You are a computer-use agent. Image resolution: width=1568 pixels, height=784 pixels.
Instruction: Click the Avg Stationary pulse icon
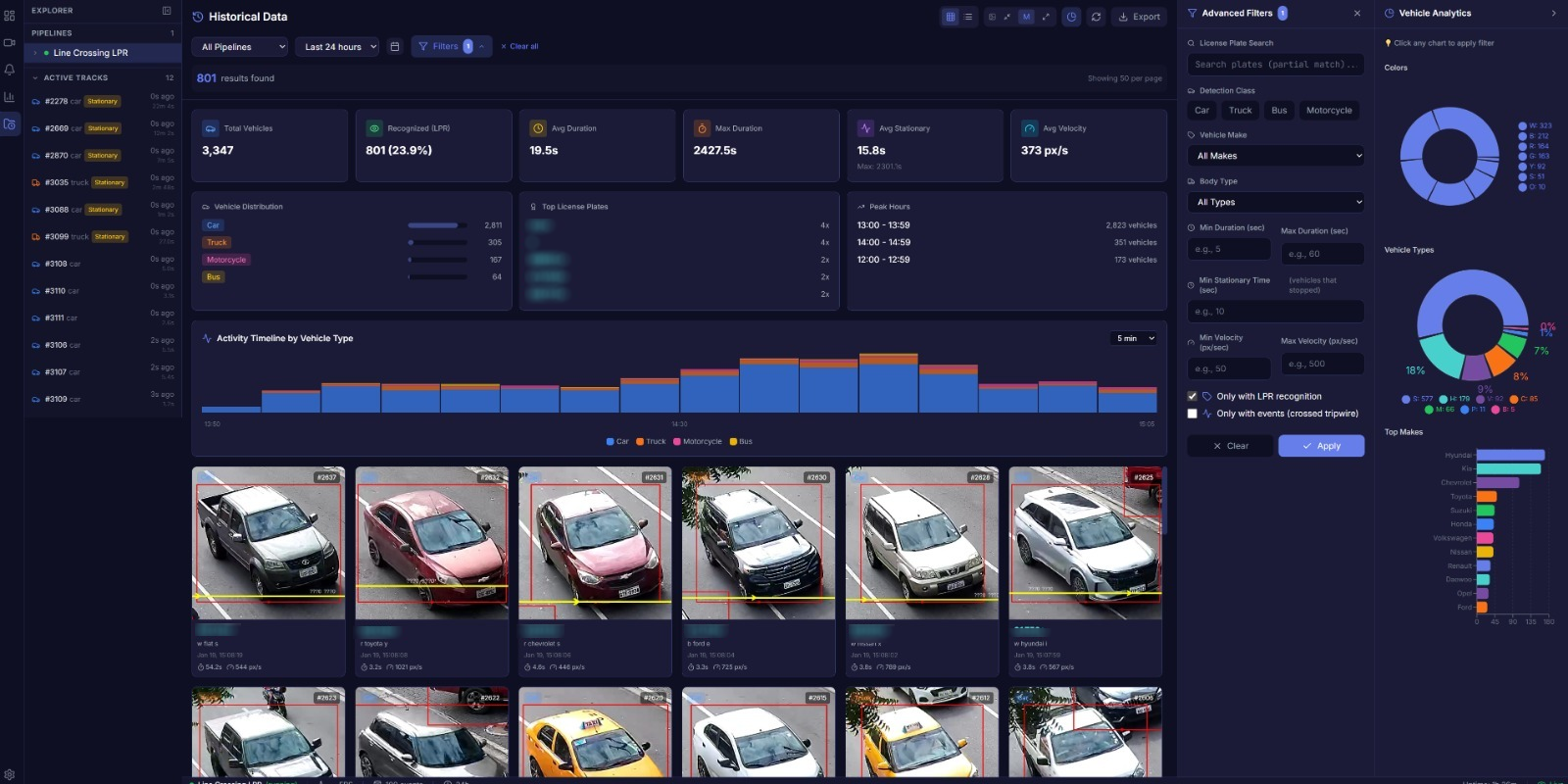tap(865, 128)
